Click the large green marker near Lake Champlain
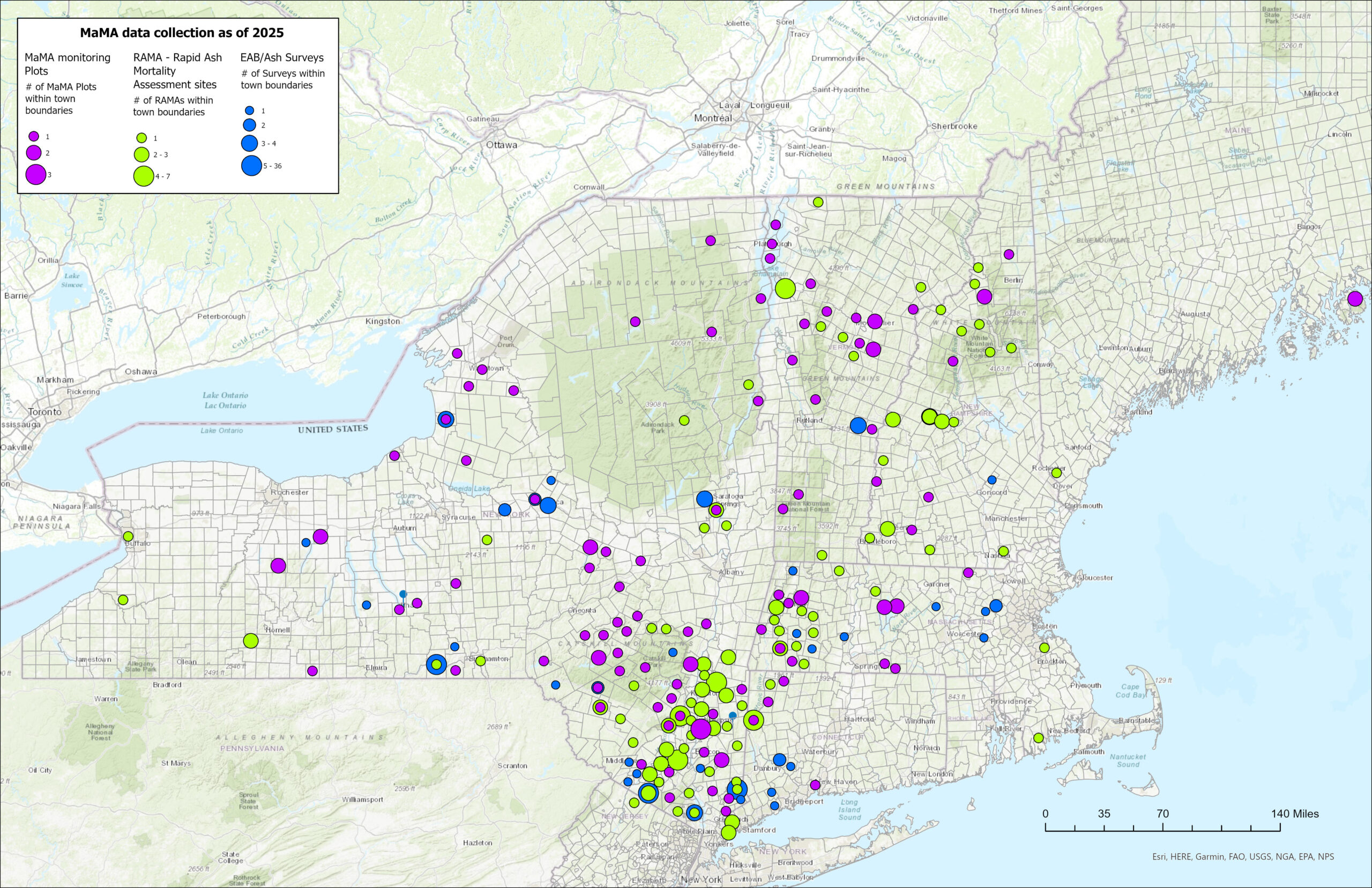 pyautogui.click(x=785, y=288)
